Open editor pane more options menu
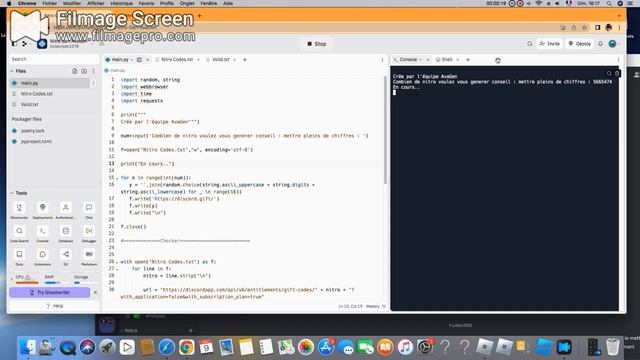Viewport: 640px width, 360px height. pos(382,60)
